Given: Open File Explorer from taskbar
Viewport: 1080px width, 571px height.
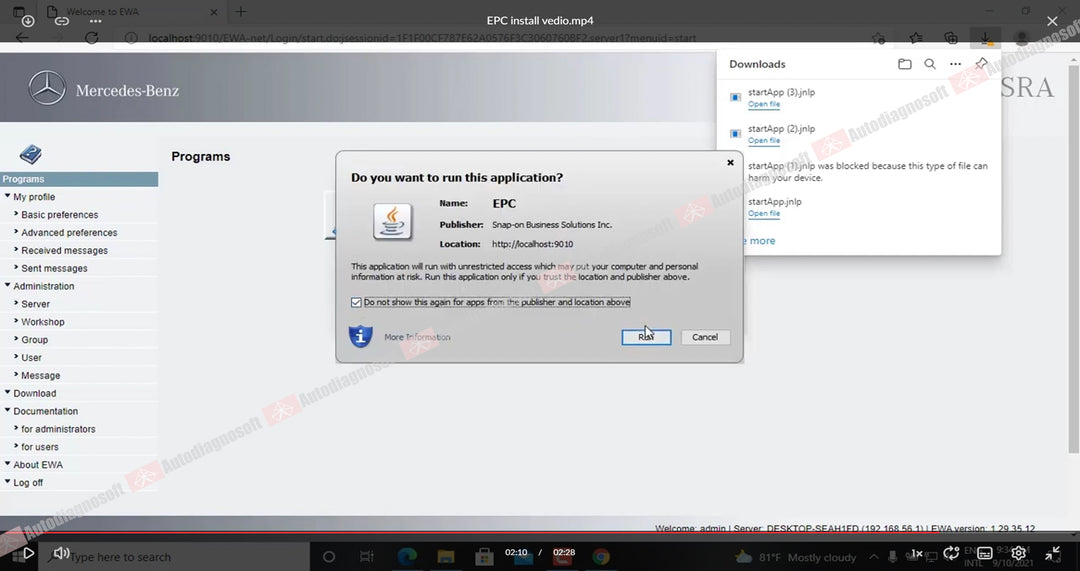Looking at the screenshot, I should point(446,557).
